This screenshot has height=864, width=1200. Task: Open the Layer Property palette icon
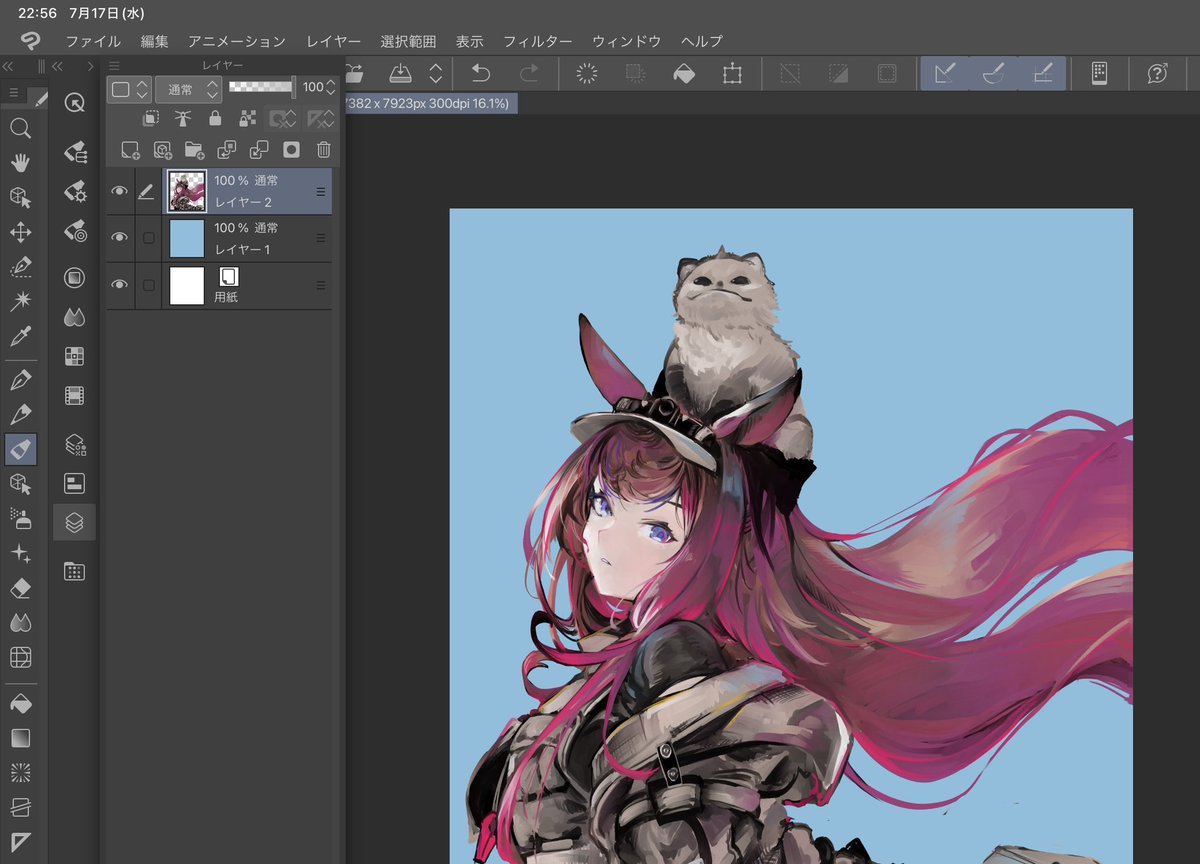(x=74, y=483)
